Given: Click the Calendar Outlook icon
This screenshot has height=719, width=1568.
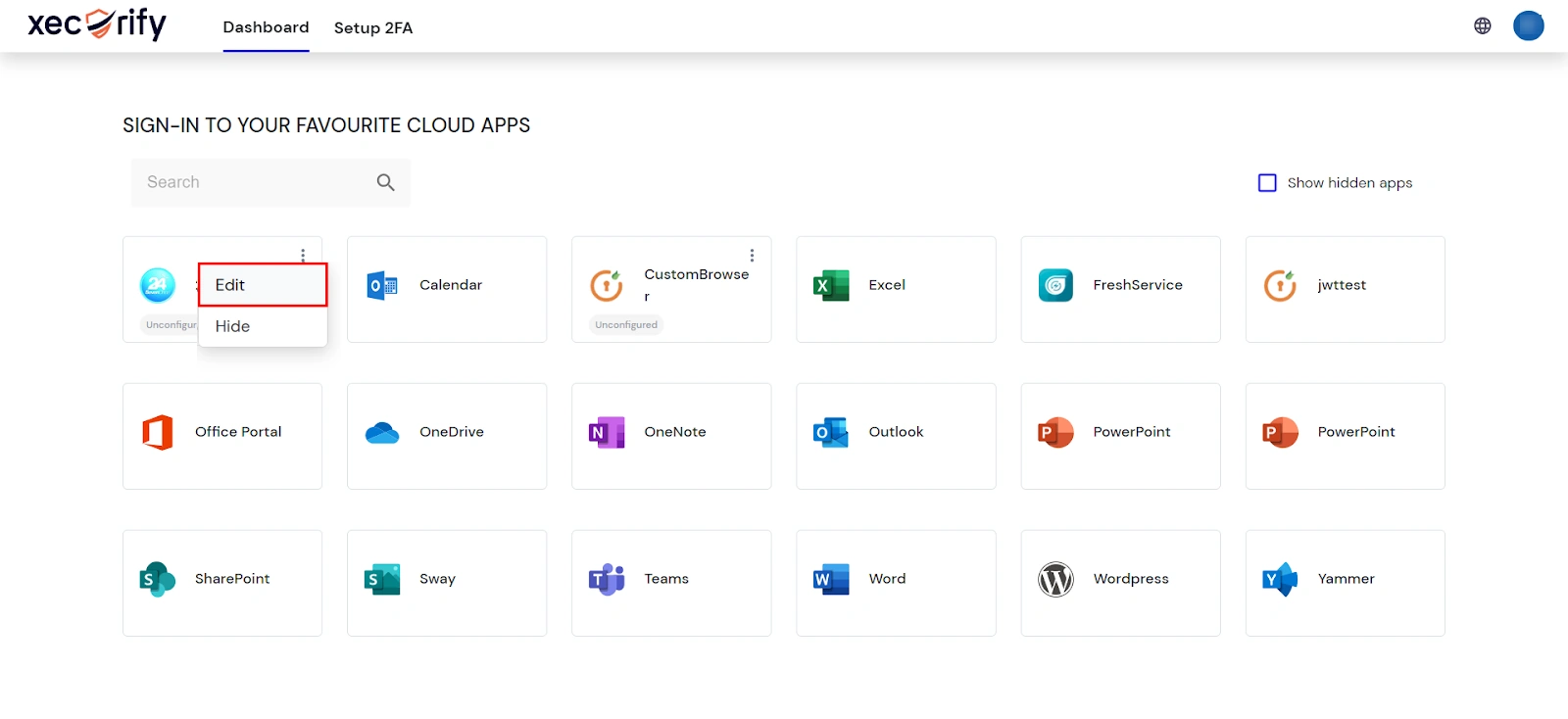Looking at the screenshot, I should pyautogui.click(x=381, y=285).
